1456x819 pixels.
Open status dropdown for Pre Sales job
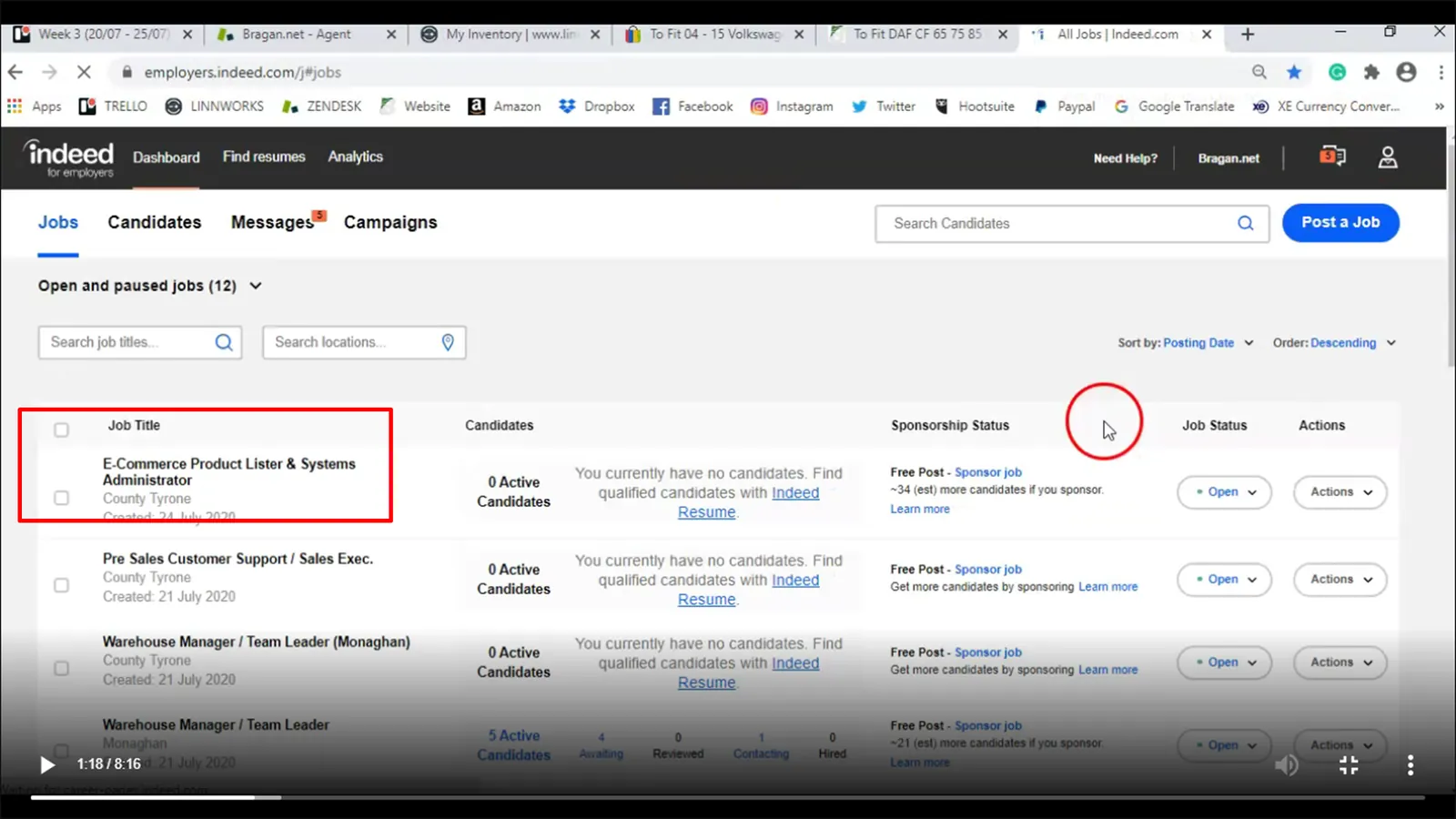[x=1224, y=580]
